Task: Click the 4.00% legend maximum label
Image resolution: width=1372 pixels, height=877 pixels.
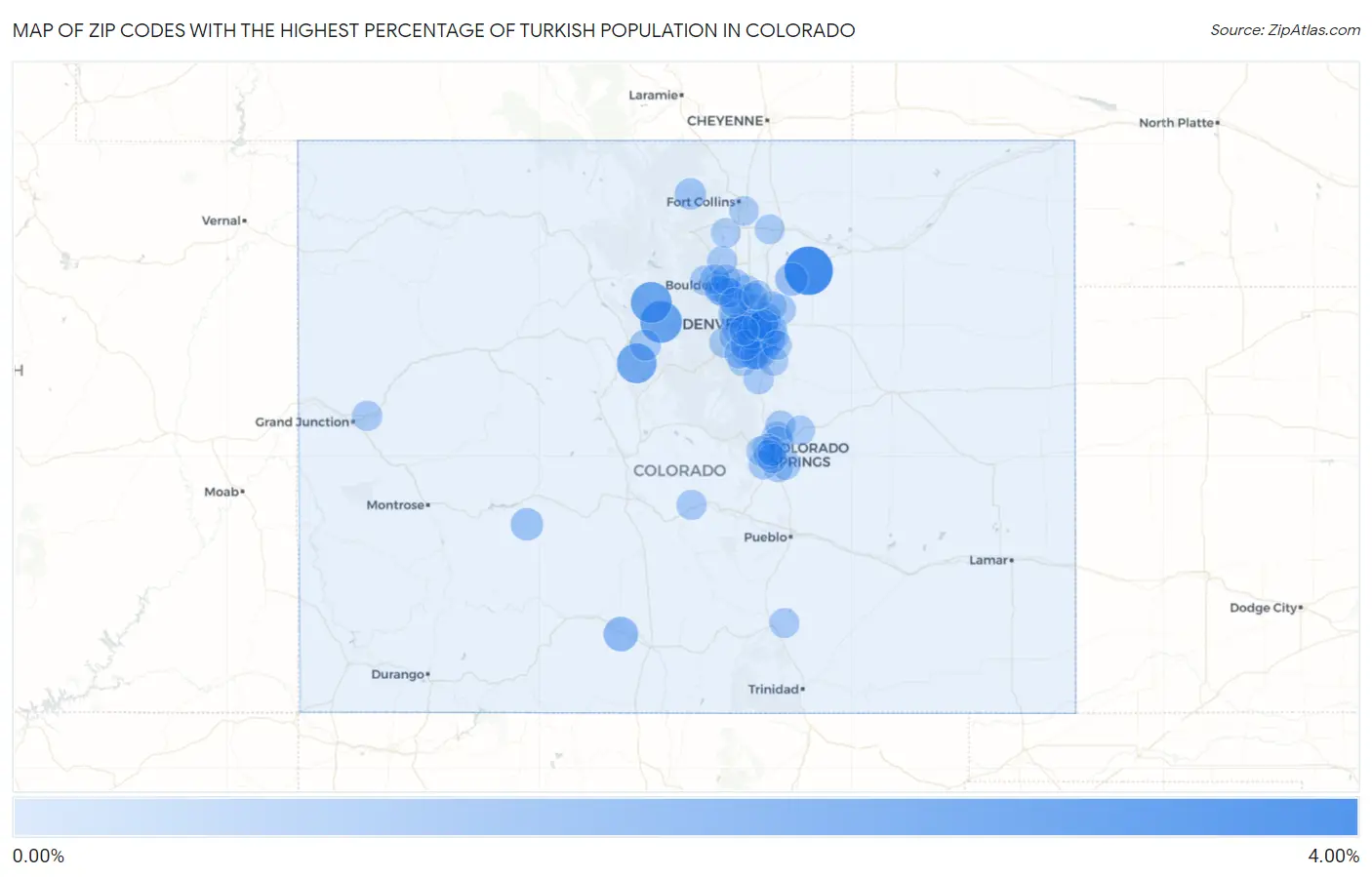Action: pos(1333,856)
